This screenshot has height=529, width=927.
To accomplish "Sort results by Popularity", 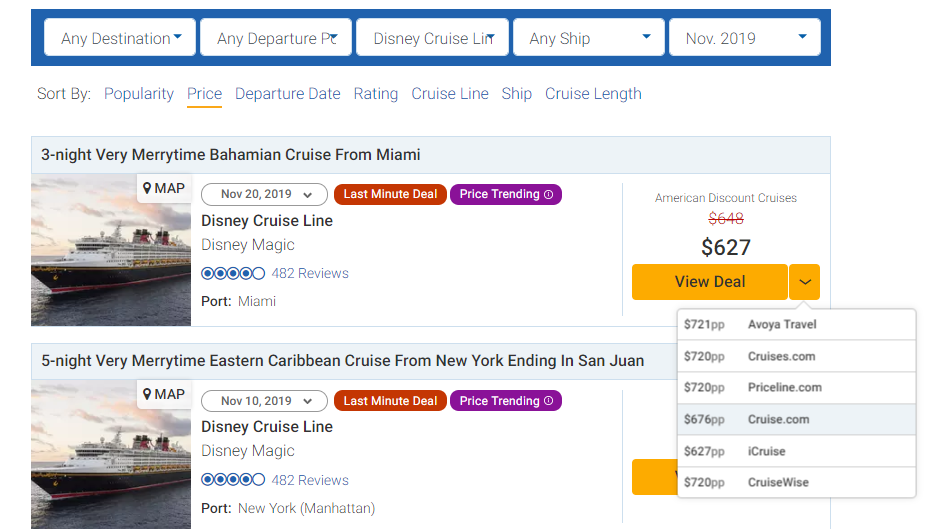I will pos(139,94).
